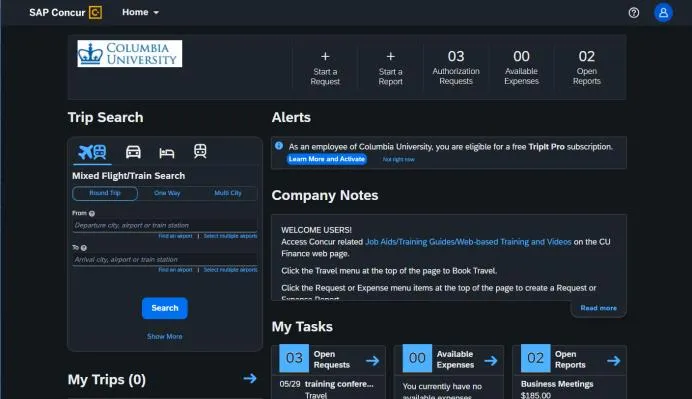This screenshot has height=399, width=692.
Task: Click the arrow on Open Reports card
Action: [x=613, y=361]
